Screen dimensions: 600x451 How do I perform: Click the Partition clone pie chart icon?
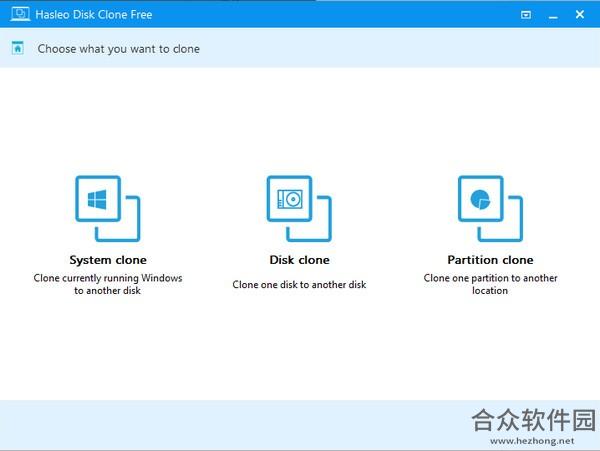(490, 208)
